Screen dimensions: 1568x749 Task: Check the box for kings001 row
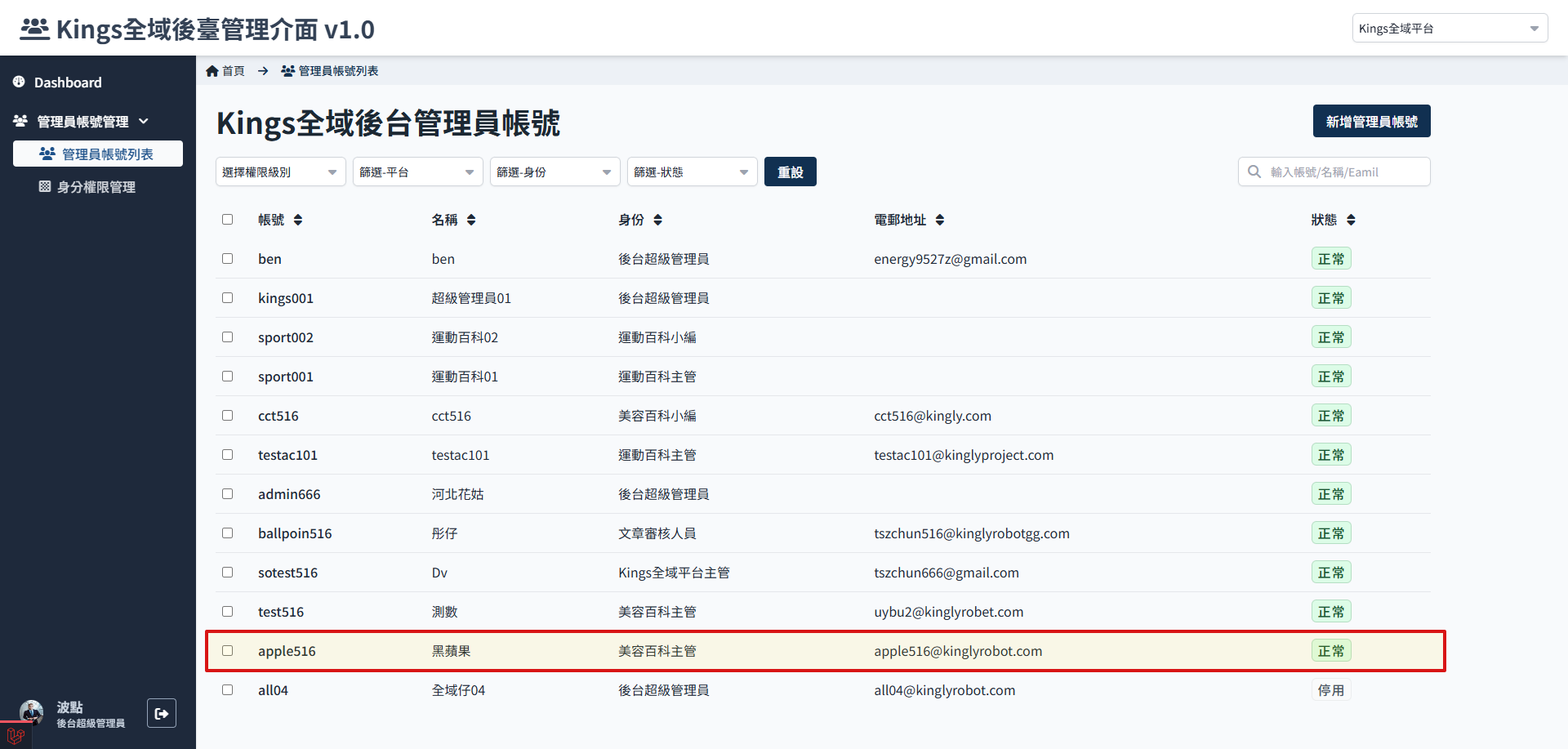click(x=228, y=298)
